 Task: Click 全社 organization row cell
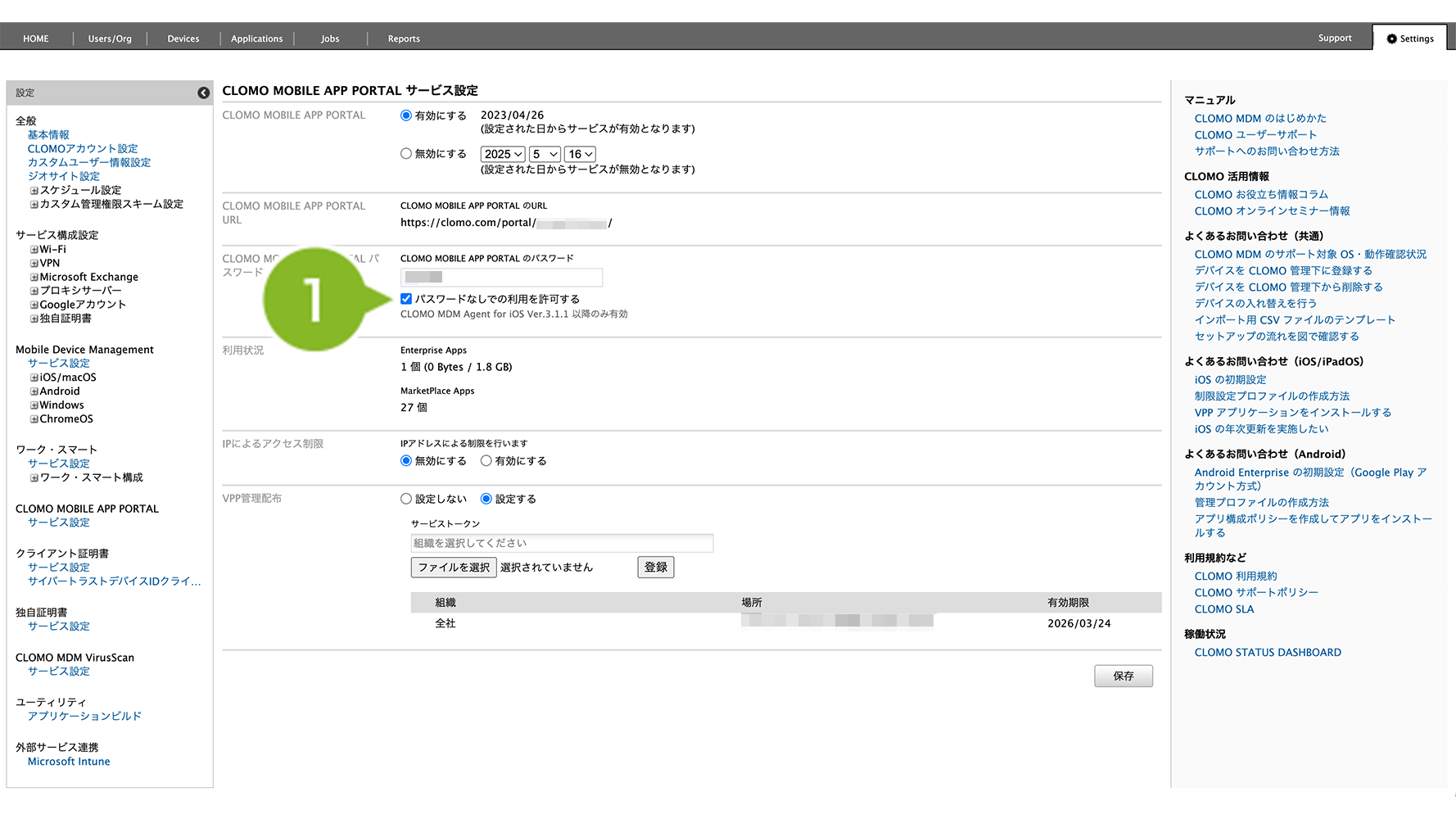click(445, 624)
